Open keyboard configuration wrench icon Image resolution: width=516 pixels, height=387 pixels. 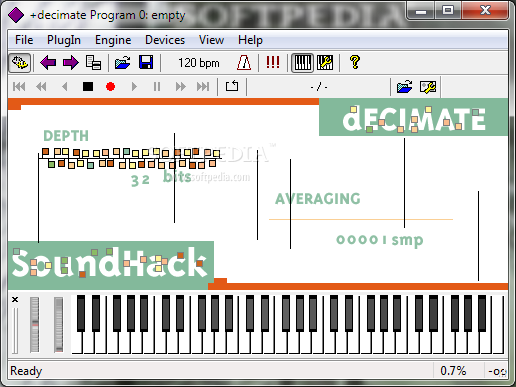coord(325,63)
